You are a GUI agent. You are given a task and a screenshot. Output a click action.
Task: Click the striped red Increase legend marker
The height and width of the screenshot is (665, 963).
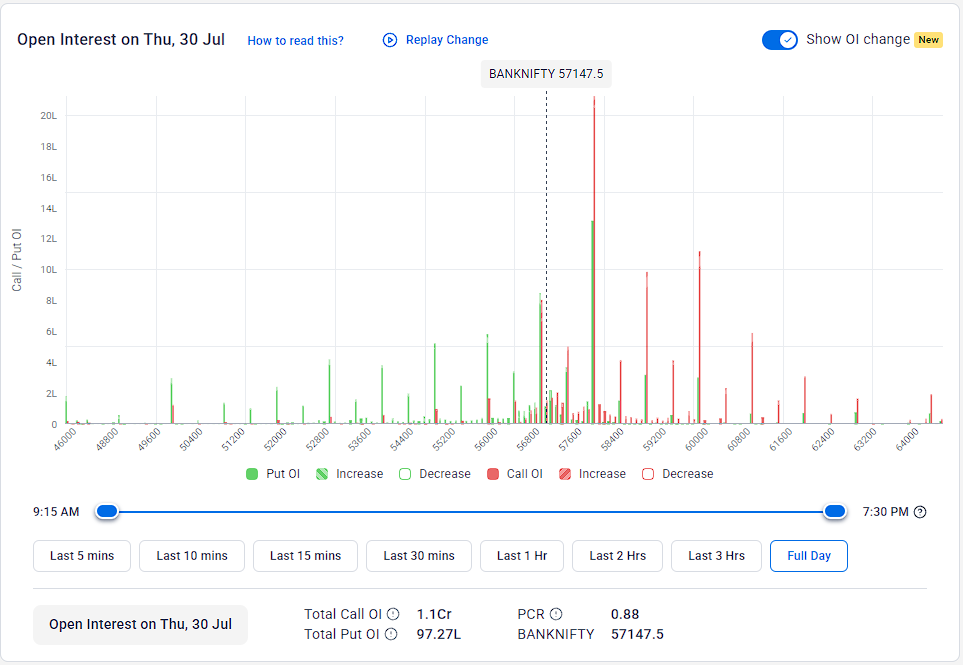coord(565,474)
